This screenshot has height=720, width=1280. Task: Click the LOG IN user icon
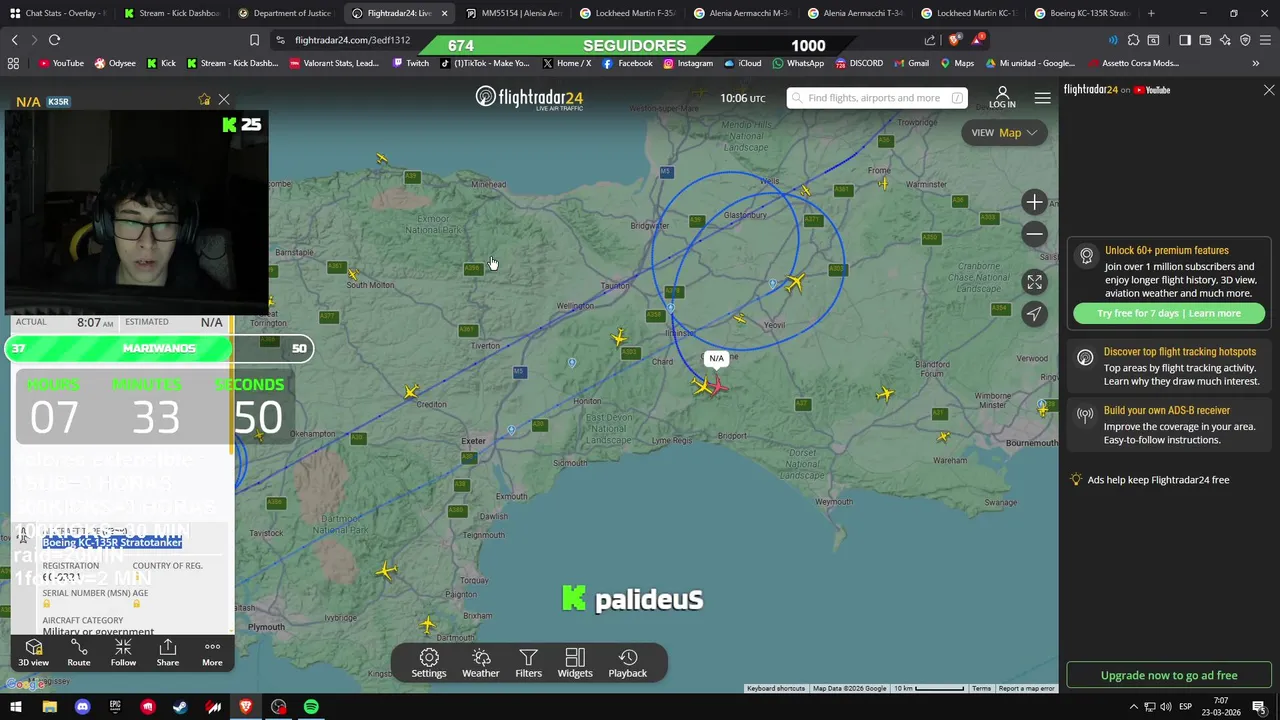pos(1002,98)
